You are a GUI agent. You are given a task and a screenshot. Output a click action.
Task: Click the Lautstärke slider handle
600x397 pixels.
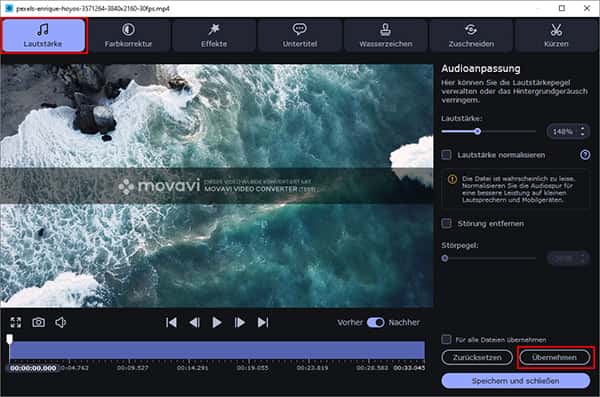click(477, 131)
